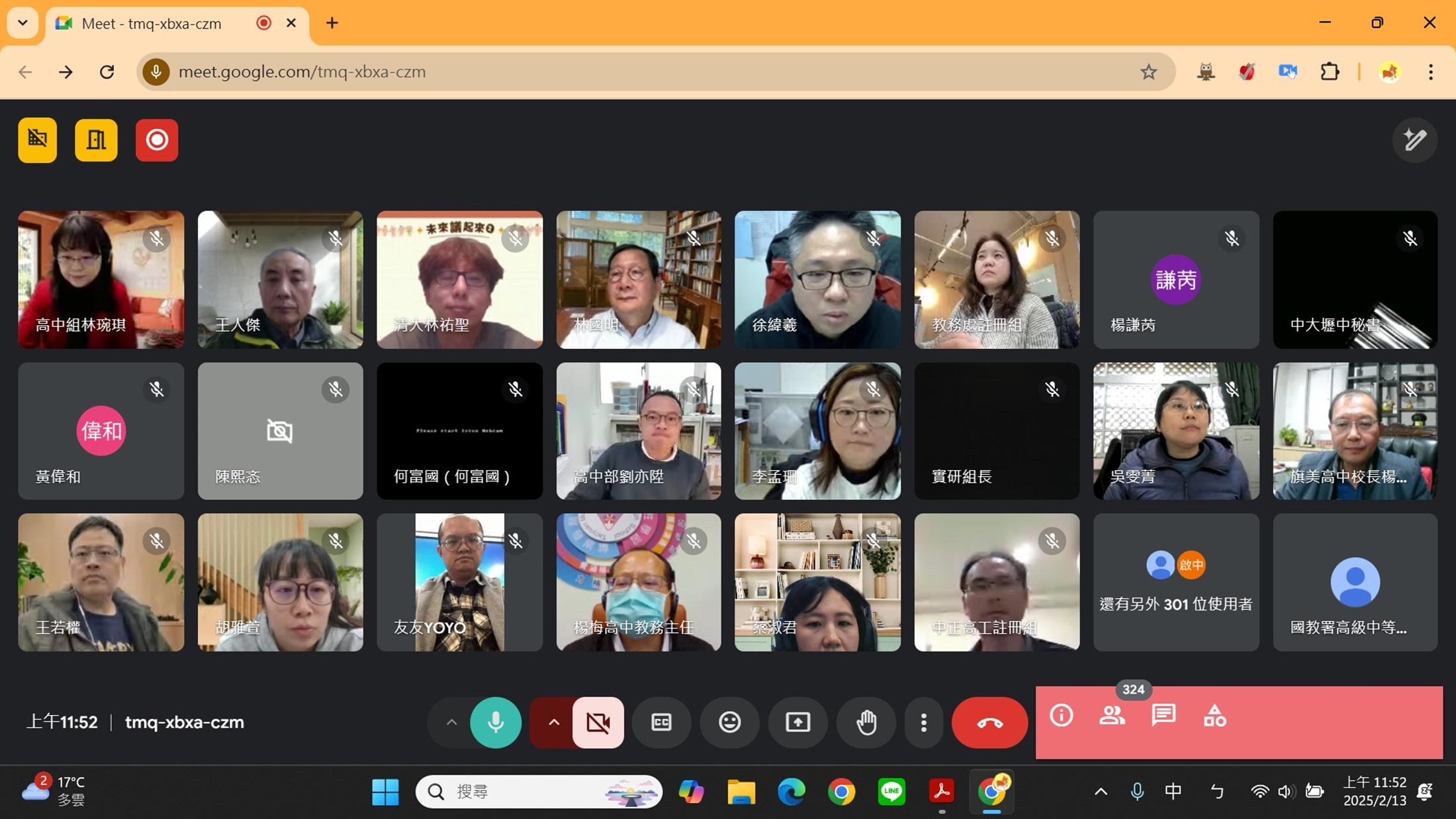Open the three-dot more options menu
This screenshot has height=819, width=1456.
pos(923,722)
